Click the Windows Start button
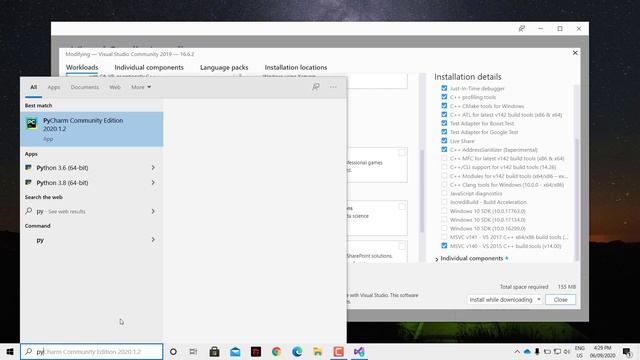This screenshot has height=360, width=640. [10, 351]
